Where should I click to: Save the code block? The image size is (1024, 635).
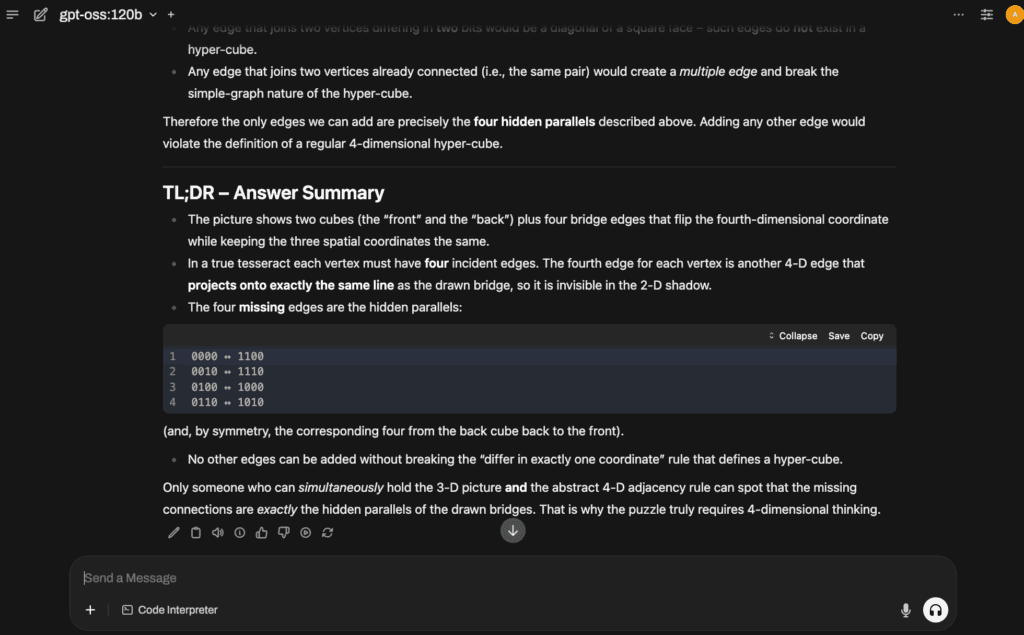[x=839, y=336]
